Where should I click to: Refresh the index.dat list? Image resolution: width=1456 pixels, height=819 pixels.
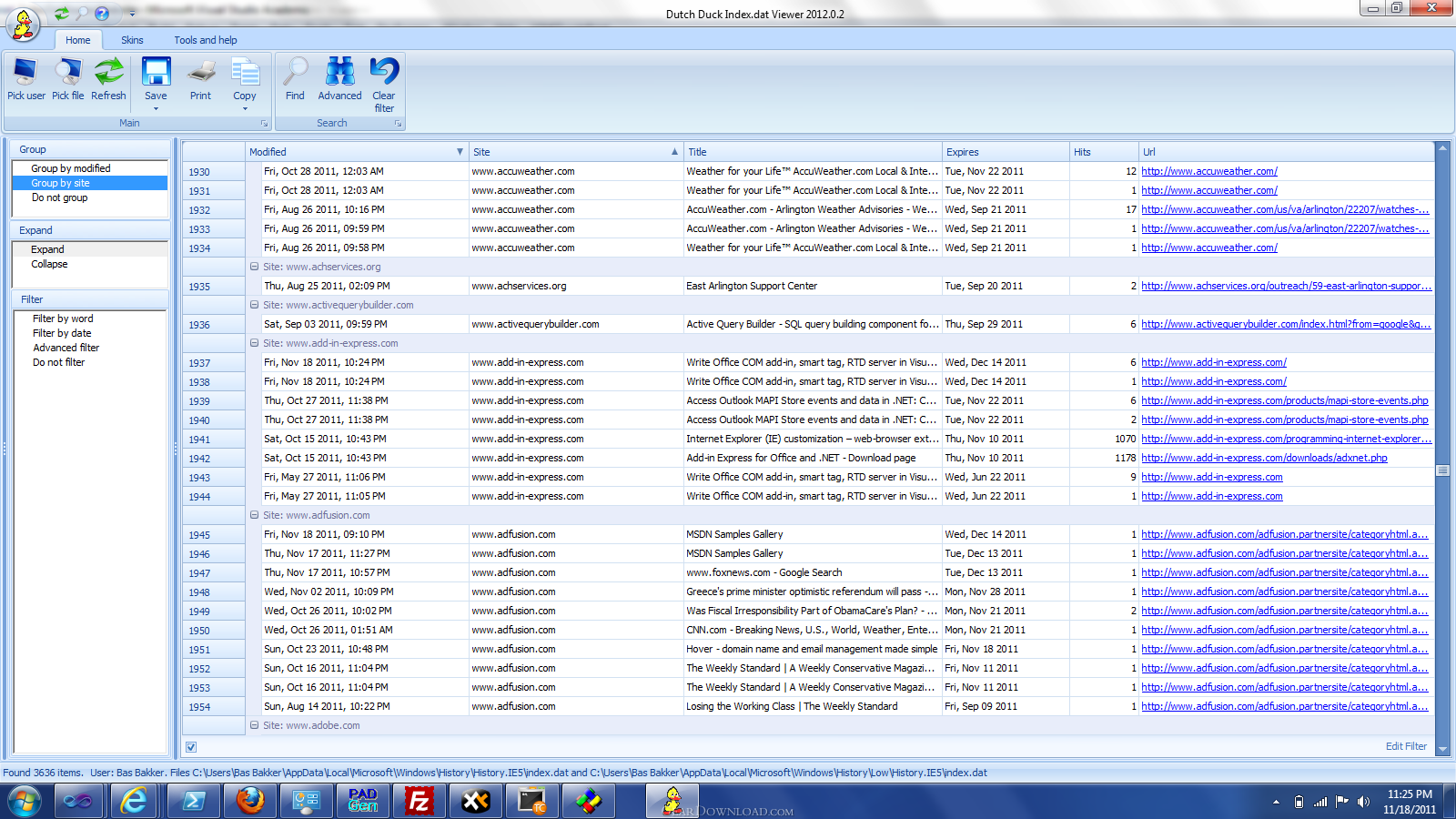[x=109, y=72]
